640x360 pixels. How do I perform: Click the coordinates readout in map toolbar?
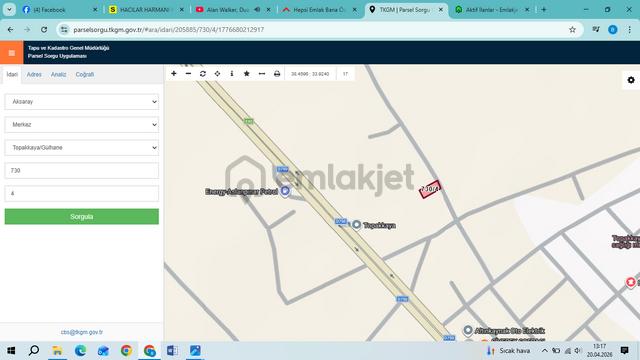point(310,74)
